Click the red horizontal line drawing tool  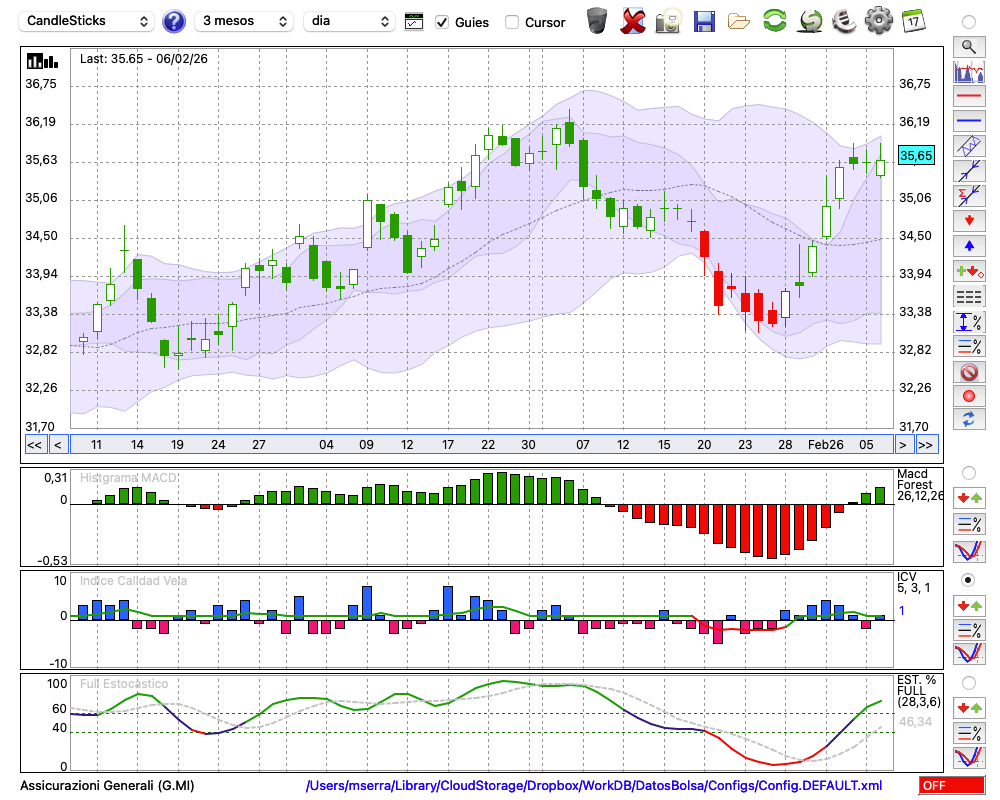point(968,96)
